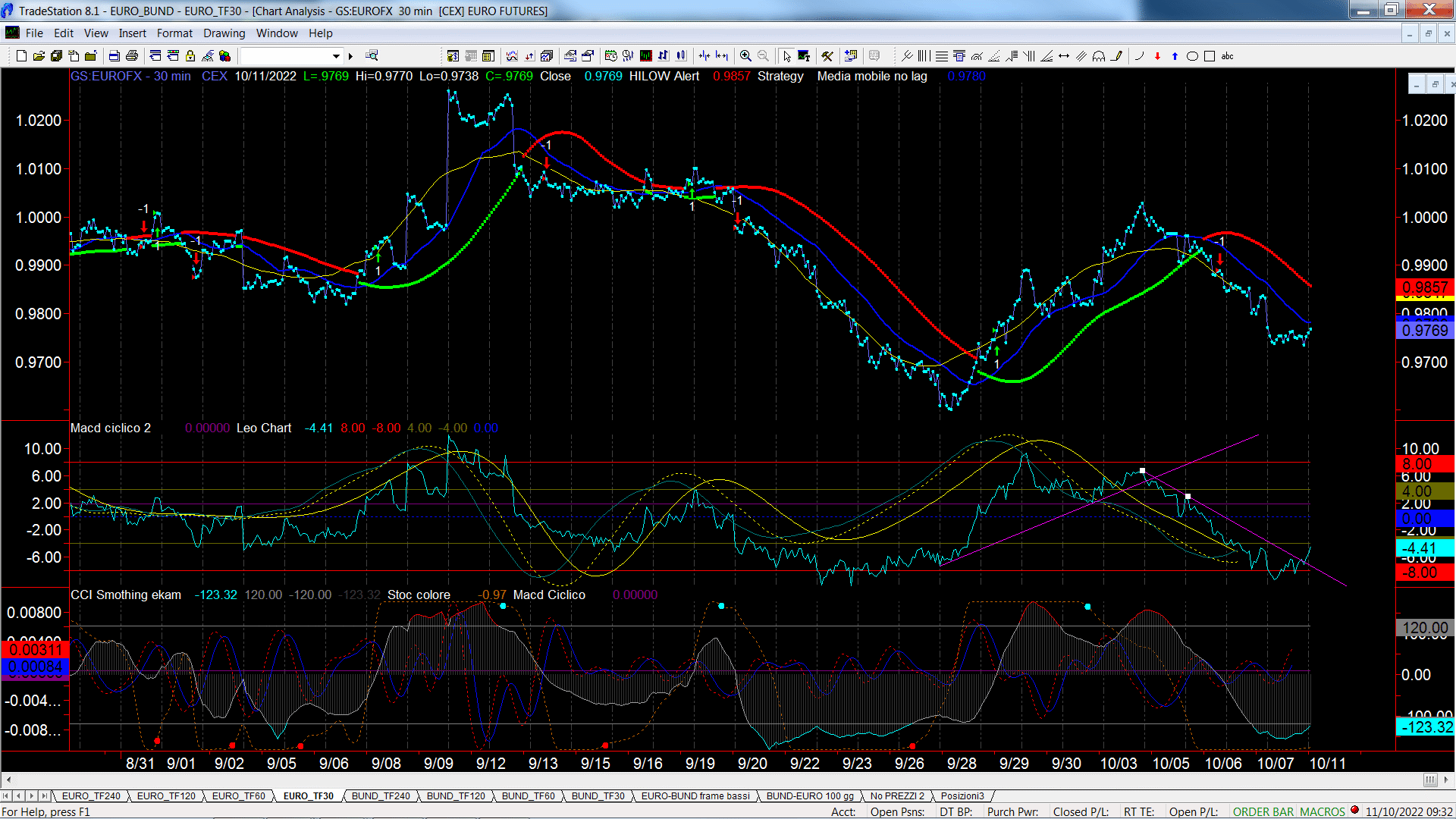Select the horizontal lines drawing tool
1456x819 pixels.
[x=942, y=56]
